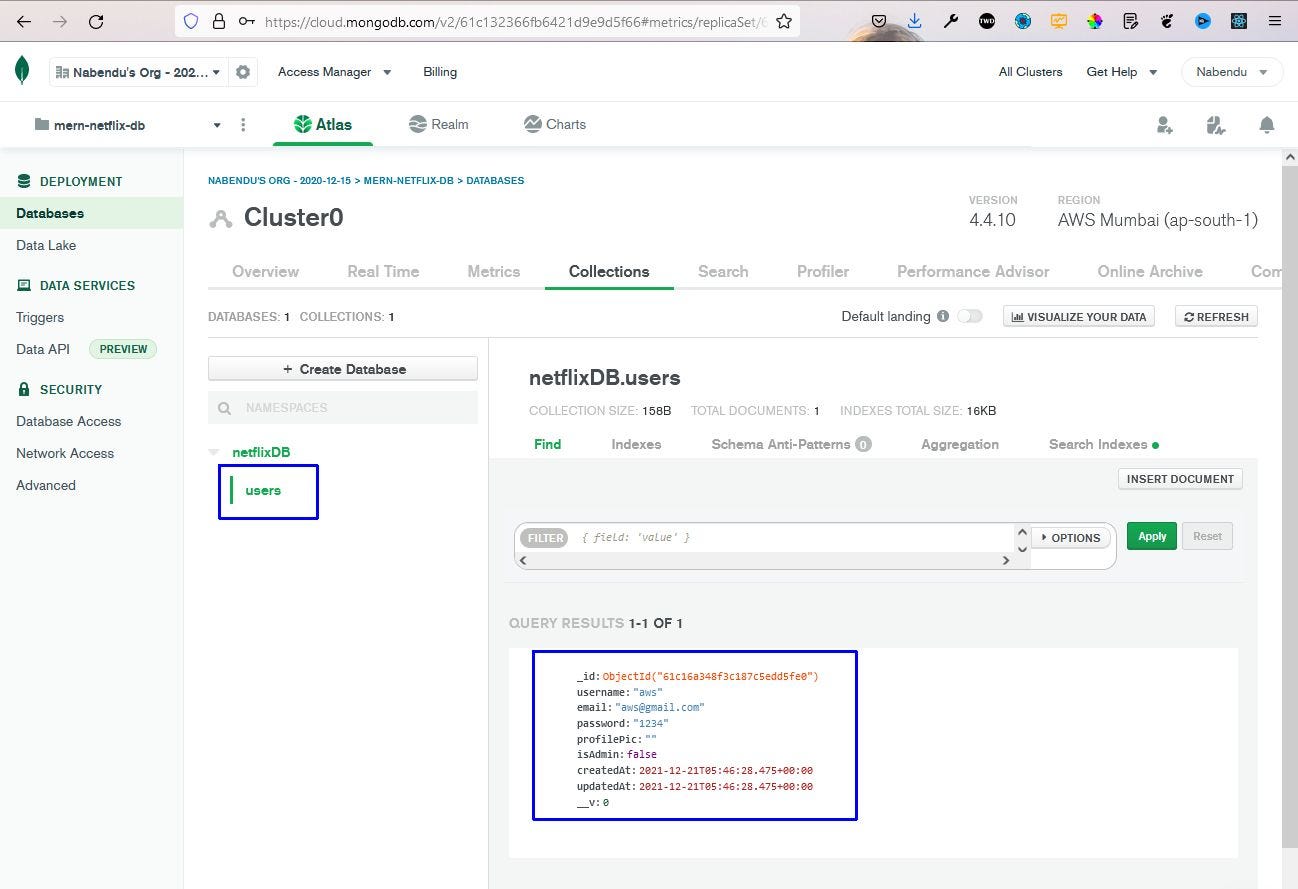Screen dimensions: 1298x889
Task: Bookmark page with star icon
Action: [785, 21]
